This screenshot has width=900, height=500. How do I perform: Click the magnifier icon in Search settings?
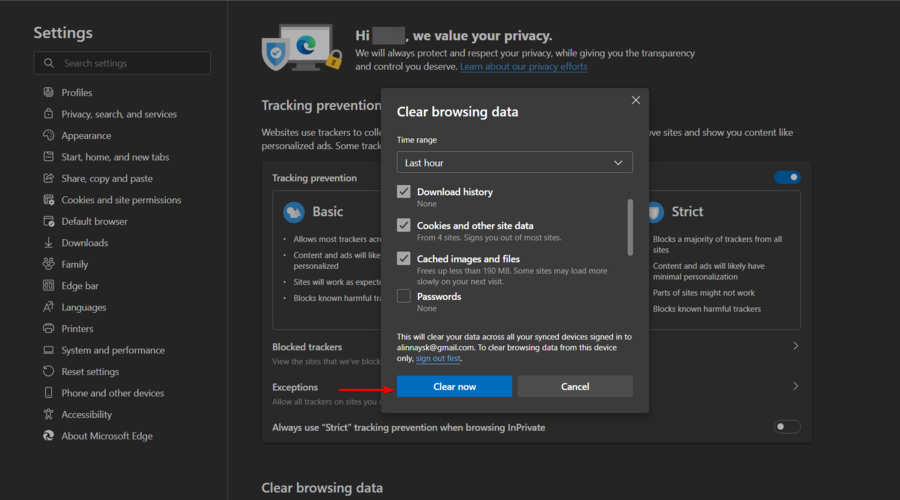49,63
